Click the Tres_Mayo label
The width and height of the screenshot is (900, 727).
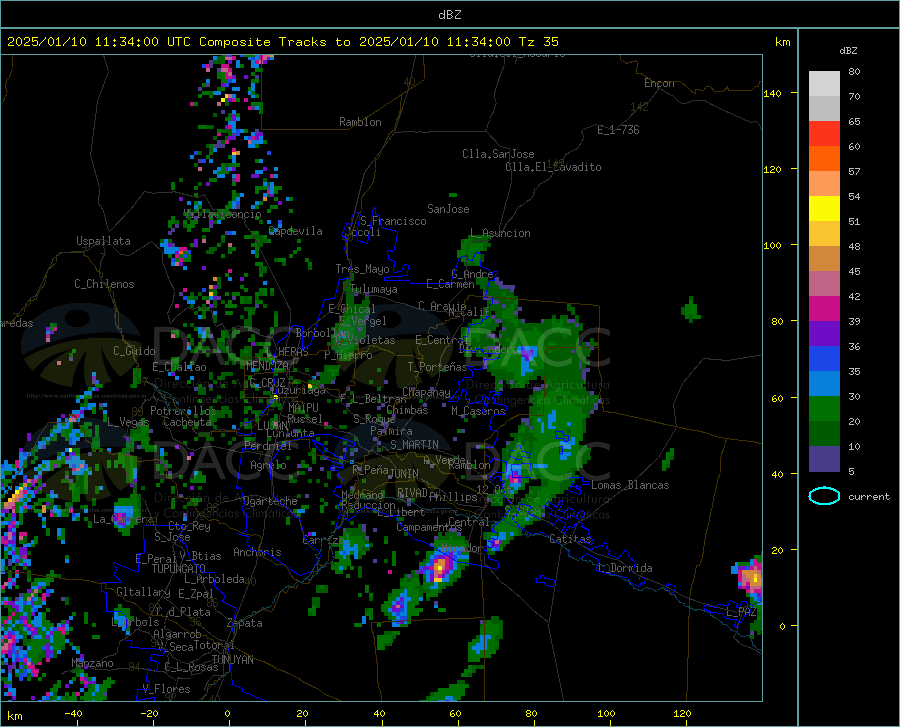[362, 269]
